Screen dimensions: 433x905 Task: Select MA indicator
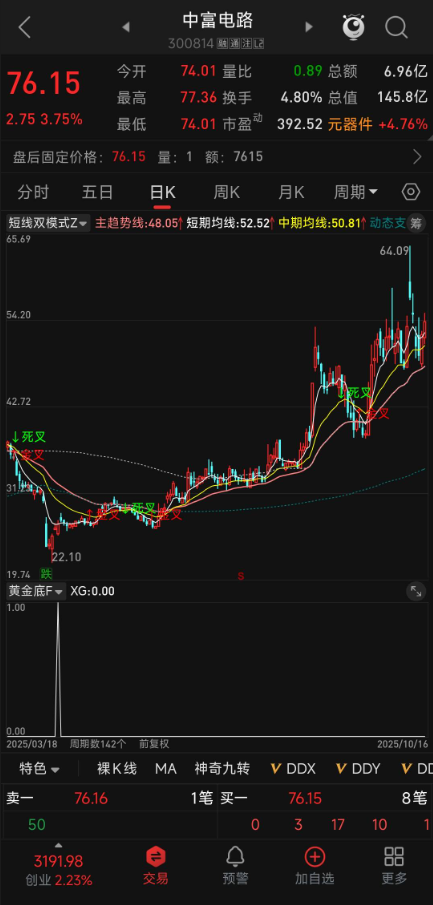[x=166, y=769]
